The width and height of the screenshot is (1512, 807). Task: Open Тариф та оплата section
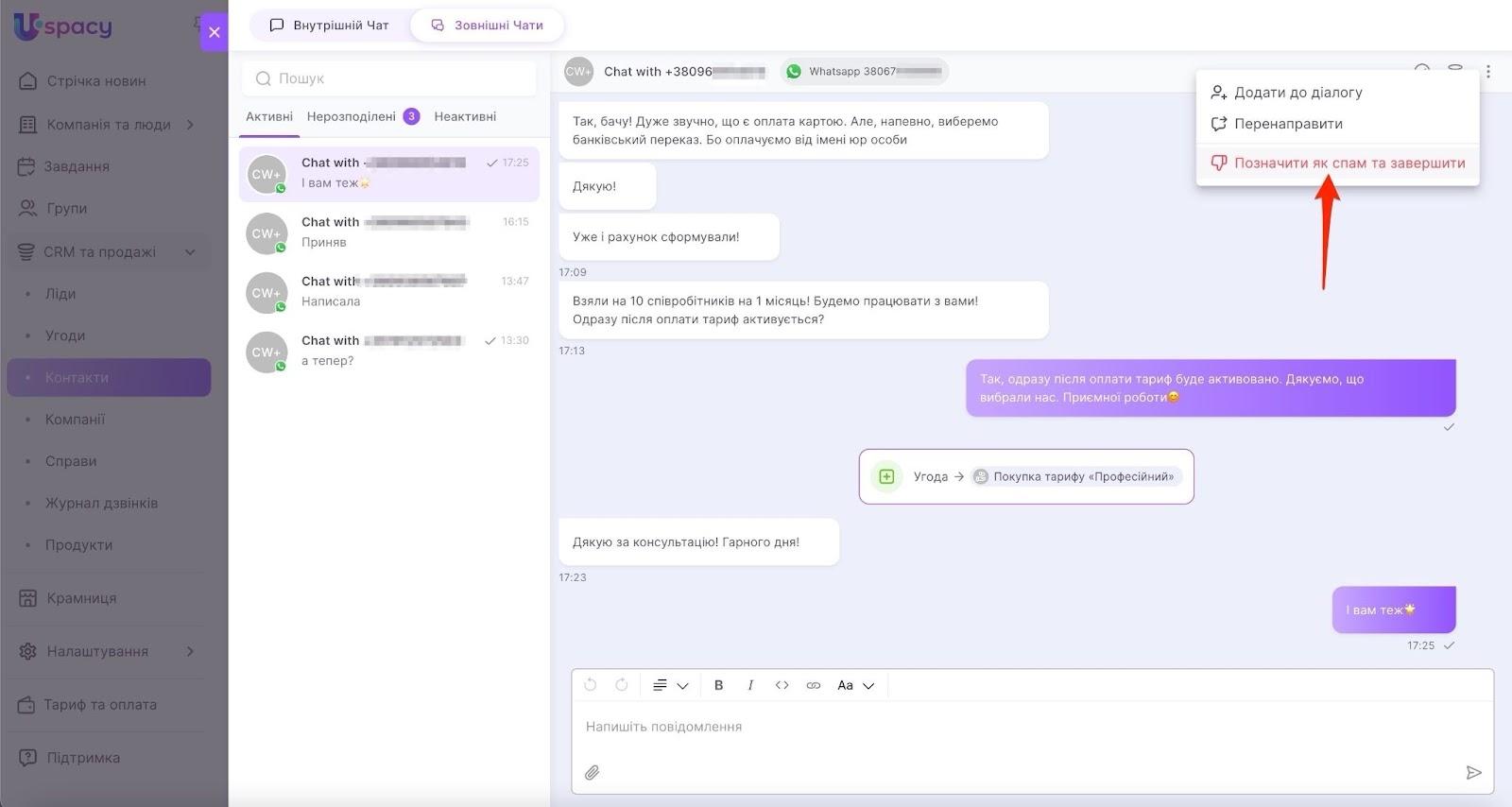coord(99,705)
